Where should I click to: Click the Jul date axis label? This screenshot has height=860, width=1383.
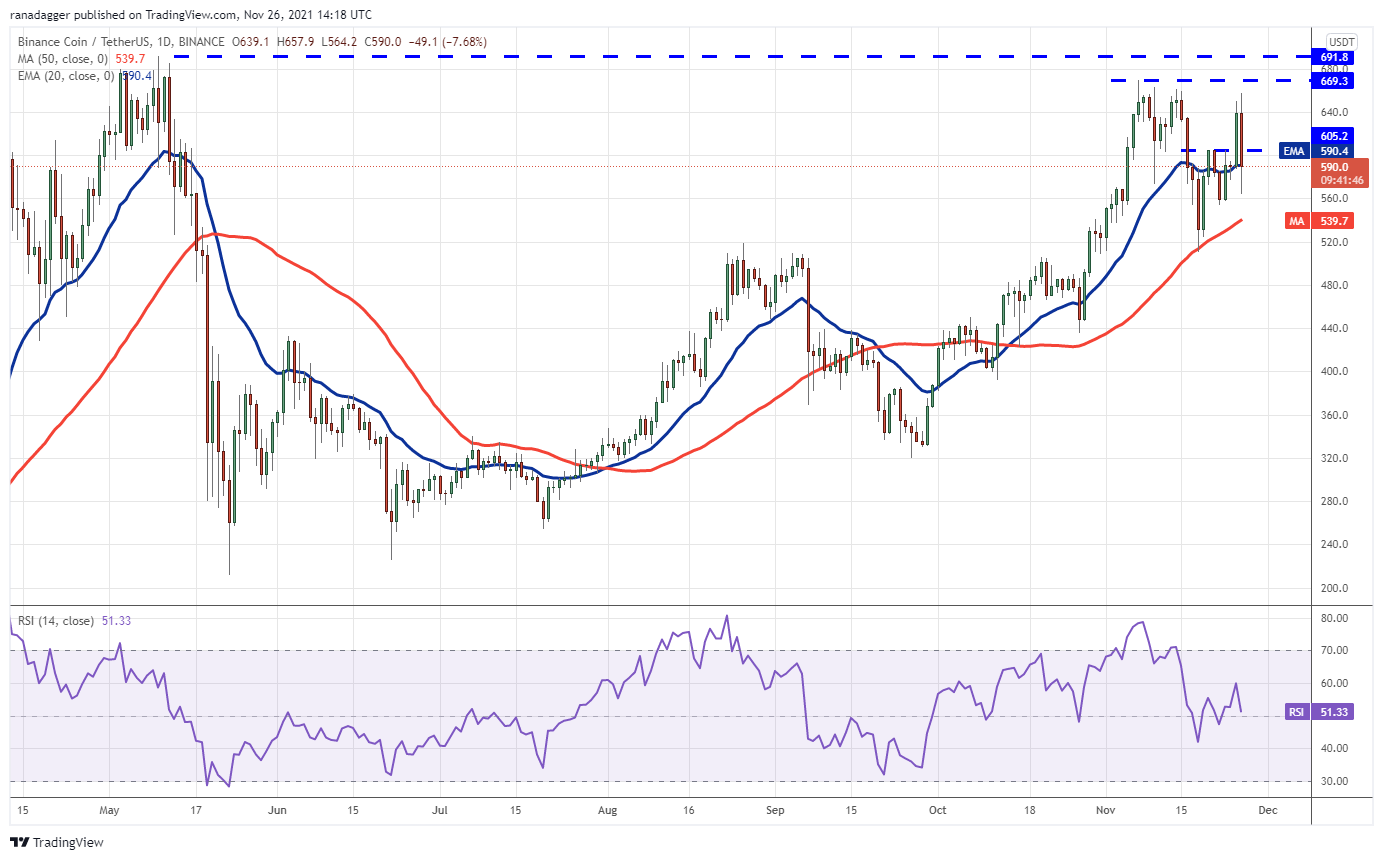(441, 810)
